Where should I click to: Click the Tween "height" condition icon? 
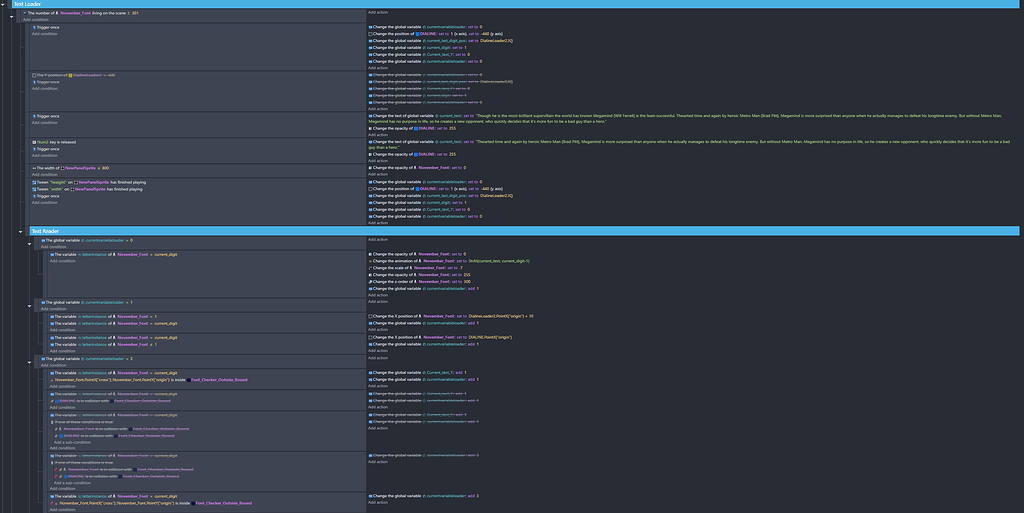point(35,181)
